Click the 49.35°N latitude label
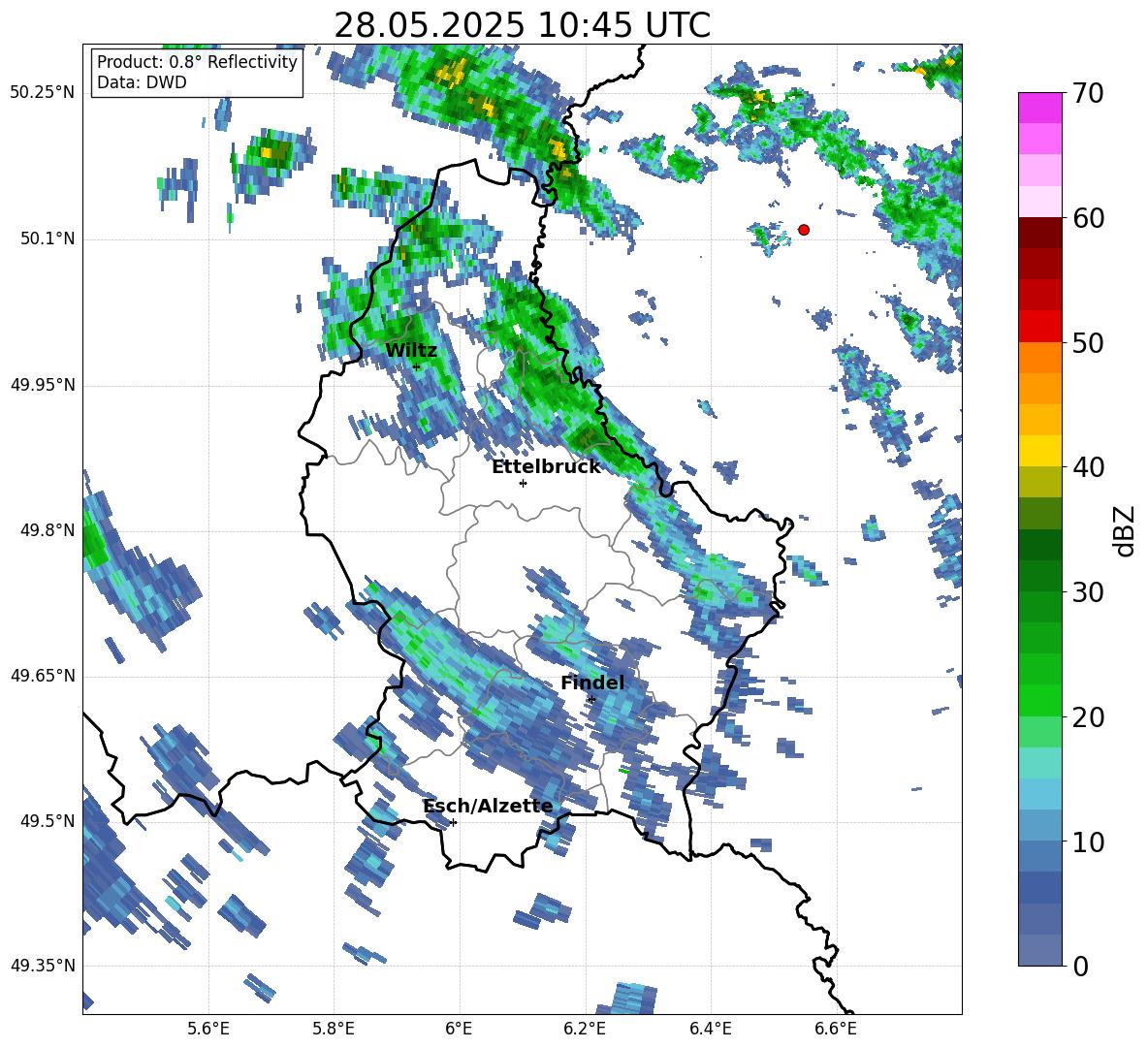 point(43,966)
